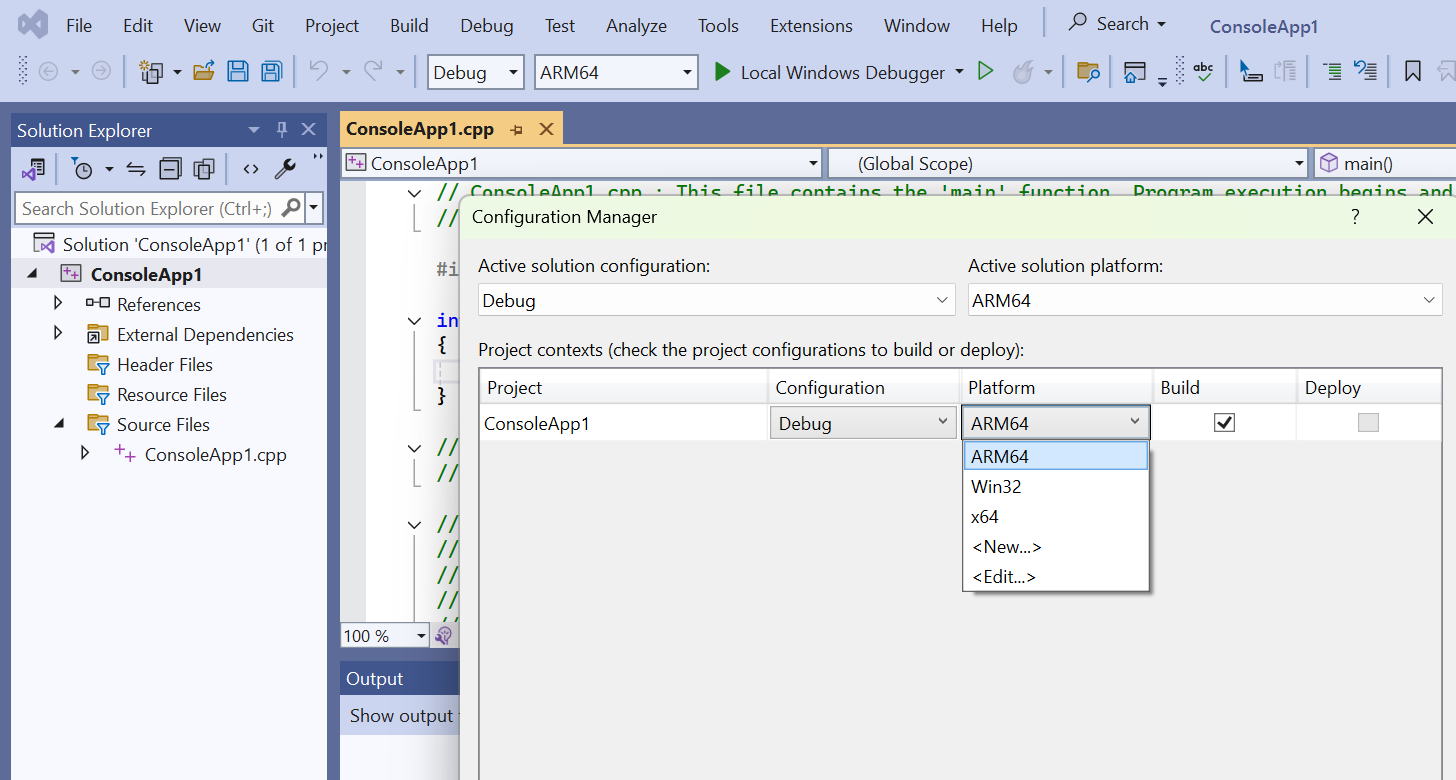Image resolution: width=1456 pixels, height=780 pixels.
Task: Choose <Edit...> in the platform list
Action: (1056, 577)
